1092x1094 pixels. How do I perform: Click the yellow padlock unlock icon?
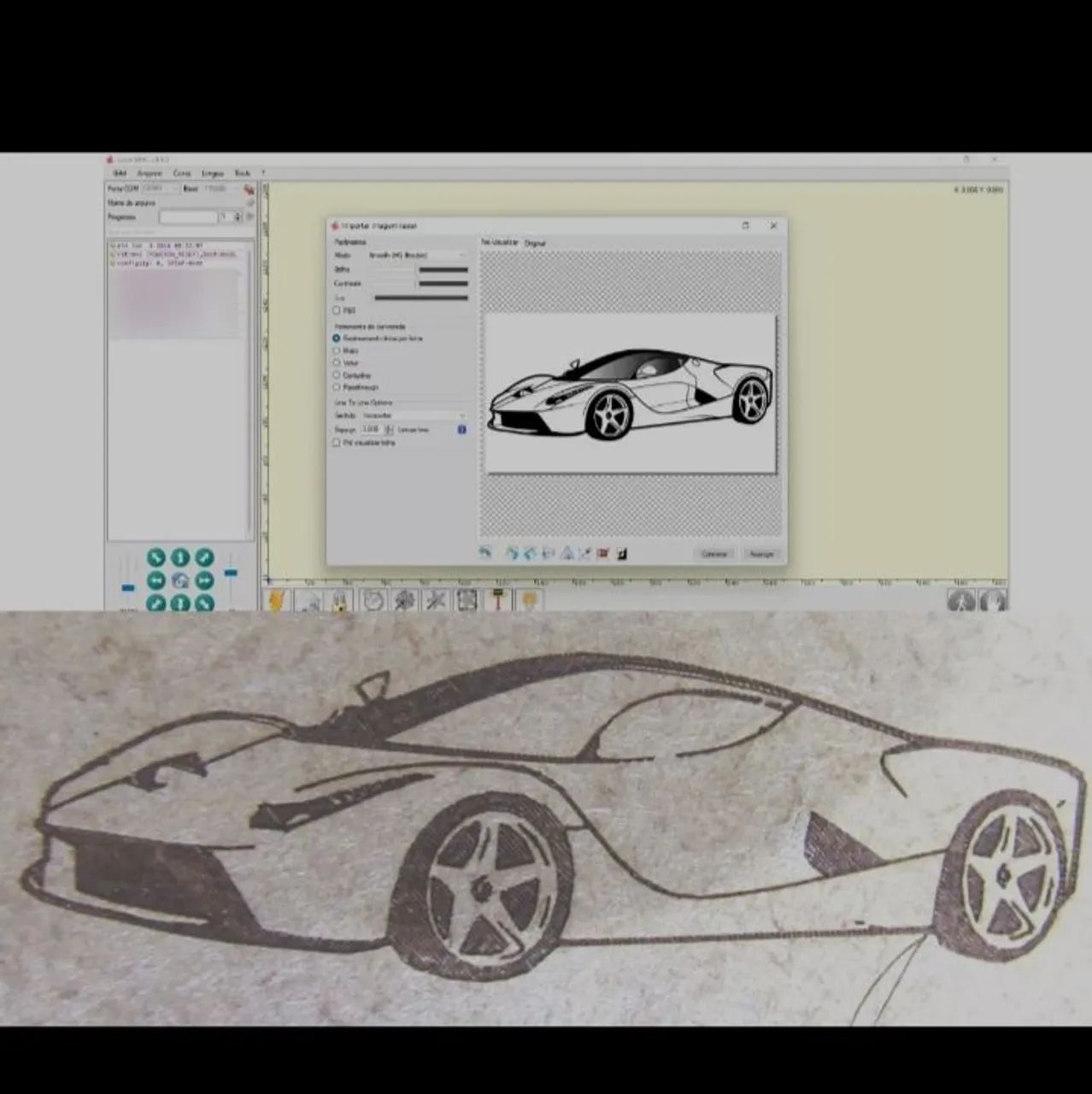coord(340,600)
